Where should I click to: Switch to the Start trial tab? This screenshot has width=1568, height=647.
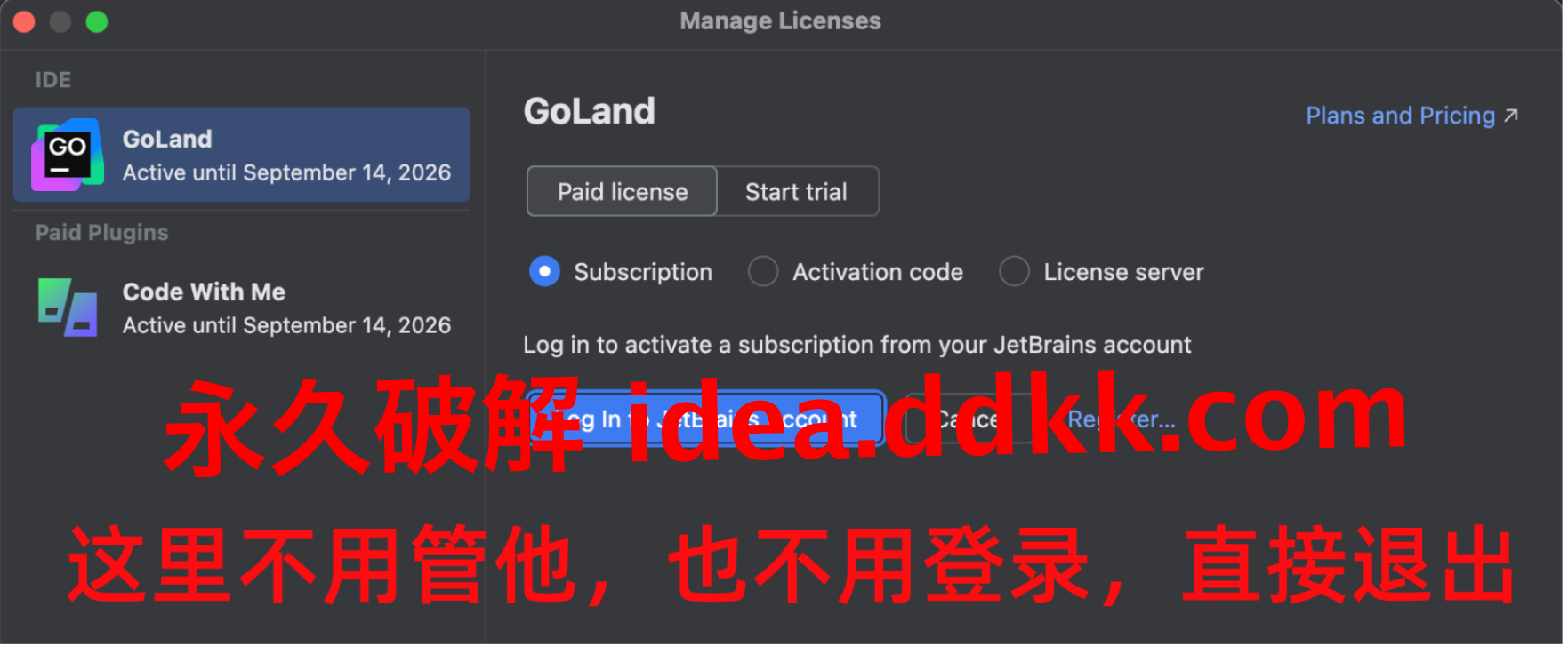coord(797,191)
